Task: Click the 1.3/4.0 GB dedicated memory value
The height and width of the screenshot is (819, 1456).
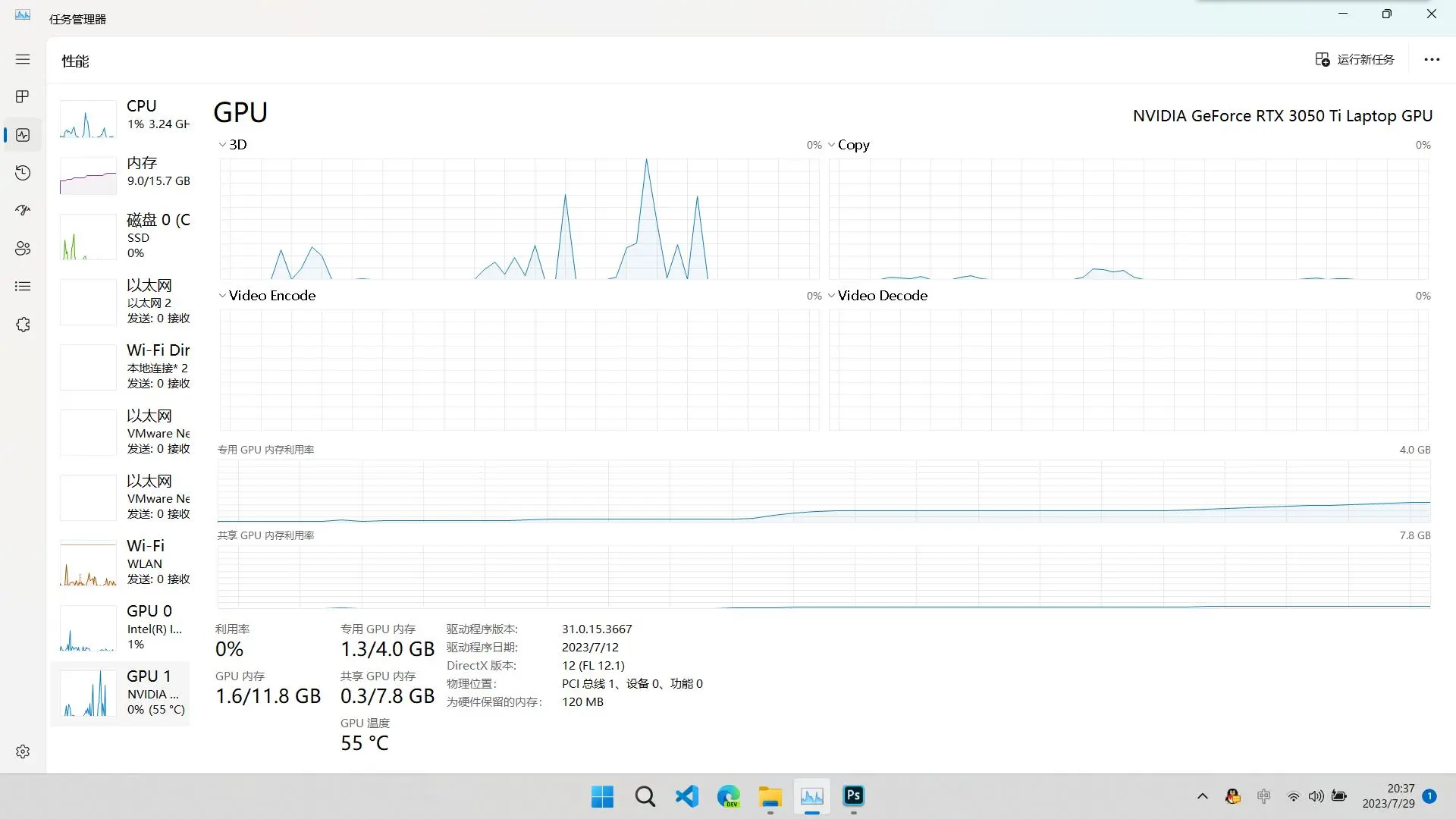Action: pyautogui.click(x=388, y=650)
